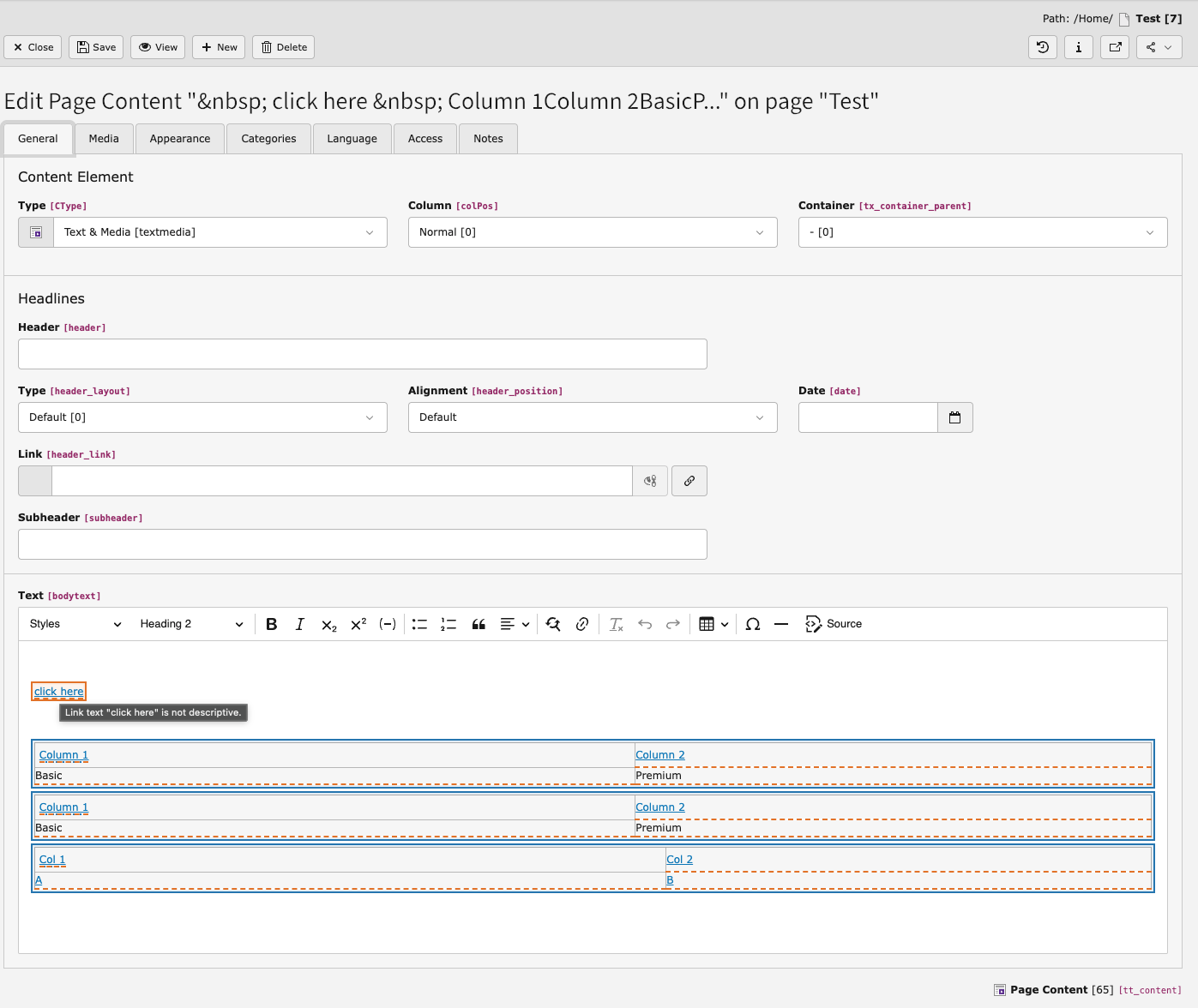Undo the last editor change
The width and height of the screenshot is (1198, 1008).
click(x=645, y=624)
